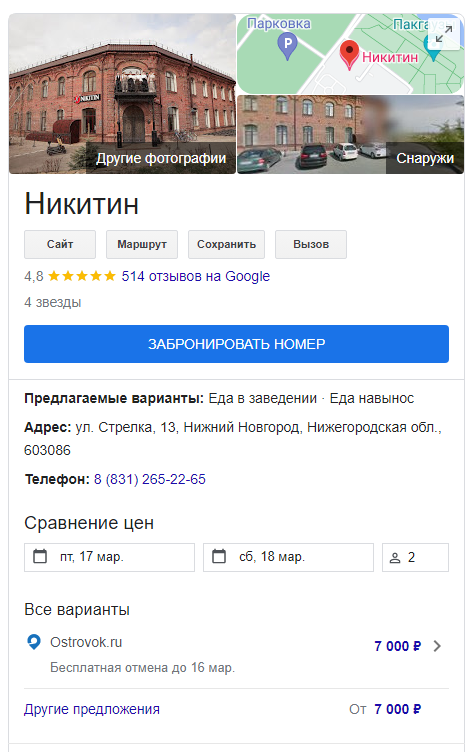
Task: Click ЗАБРОНИРОВАТЬ НОМЕР button
Action: [x=236, y=344]
